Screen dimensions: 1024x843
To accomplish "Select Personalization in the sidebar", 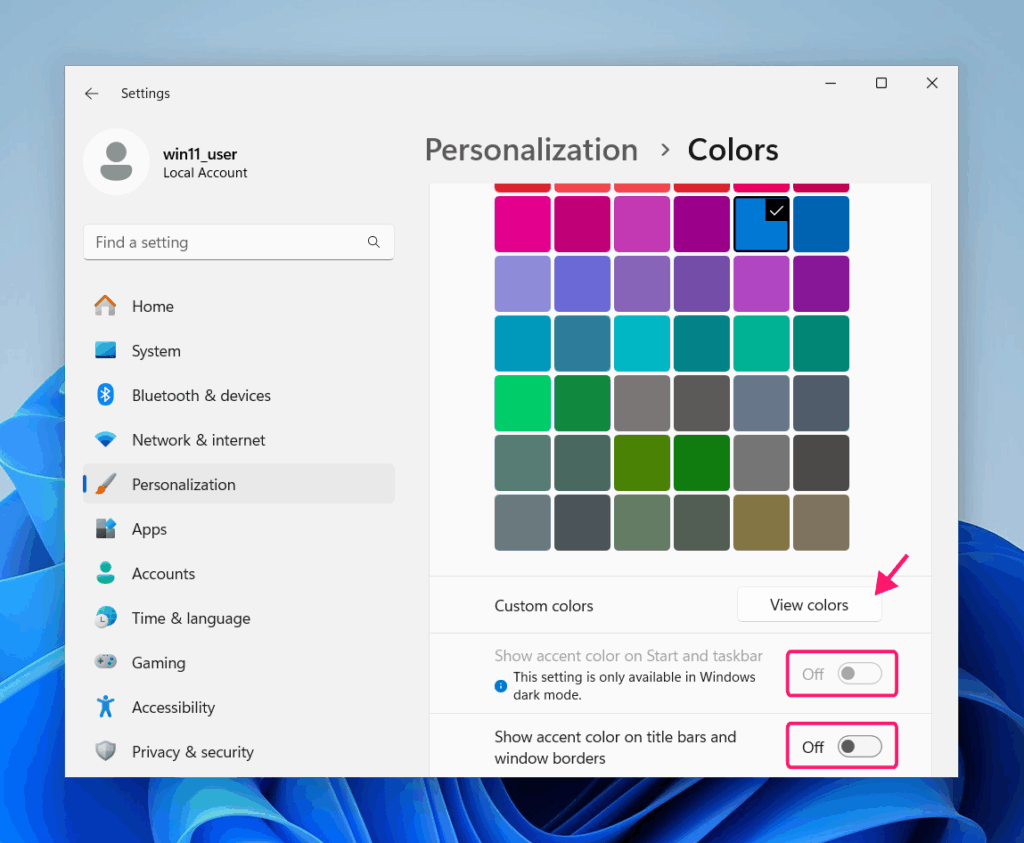I will pos(239,484).
